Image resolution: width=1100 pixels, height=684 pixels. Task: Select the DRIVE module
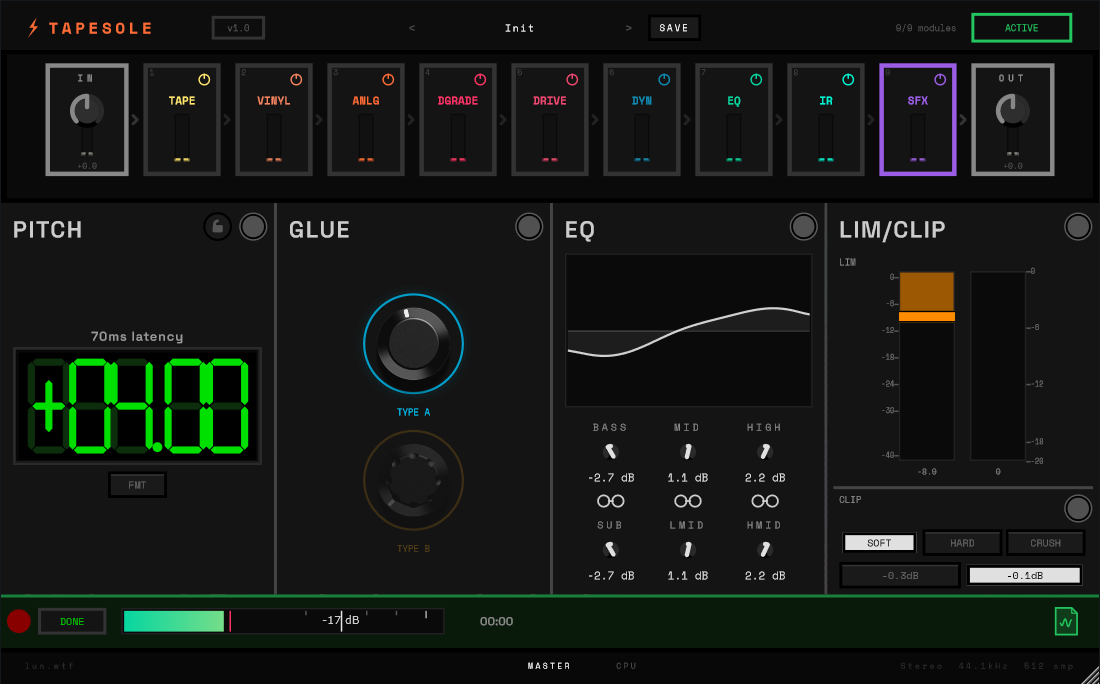549,120
